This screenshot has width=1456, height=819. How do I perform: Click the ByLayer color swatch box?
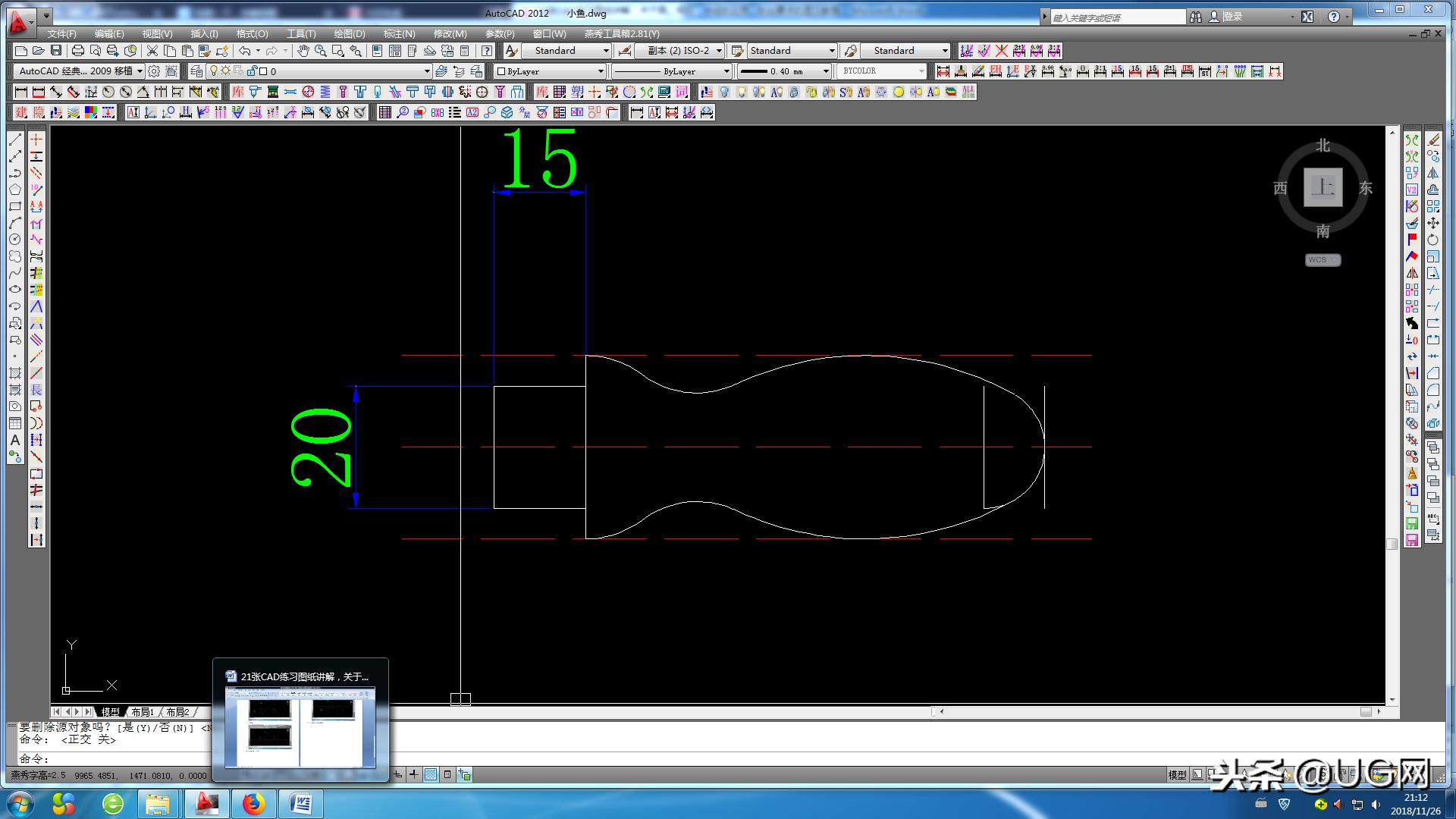500,71
